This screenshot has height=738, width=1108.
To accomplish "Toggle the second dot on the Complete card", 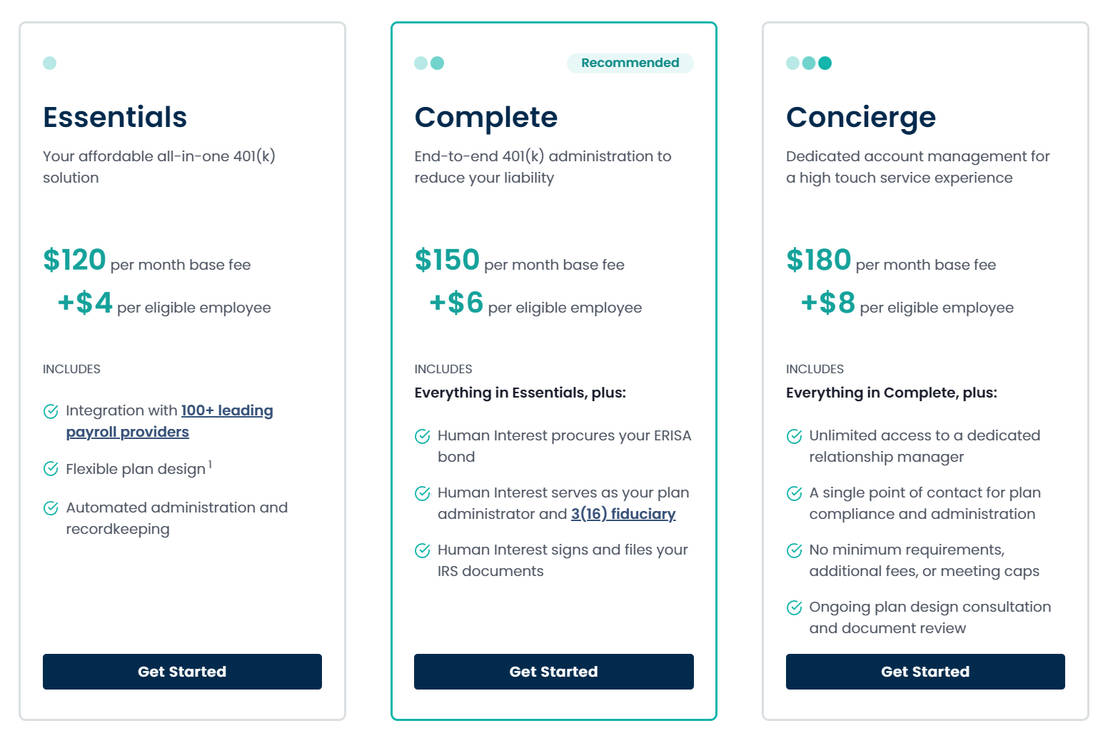I will pyautogui.click(x=435, y=62).
